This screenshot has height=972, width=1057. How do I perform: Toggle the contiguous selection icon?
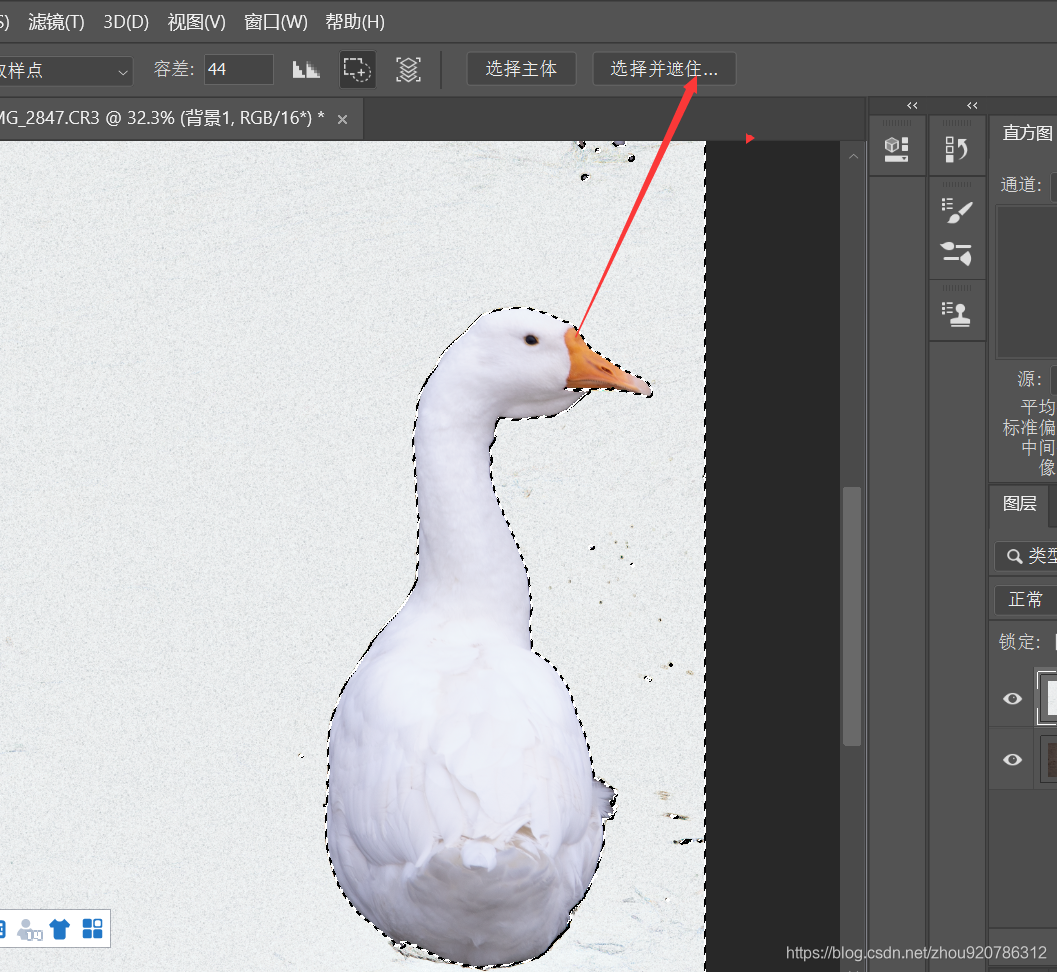[x=357, y=69]
